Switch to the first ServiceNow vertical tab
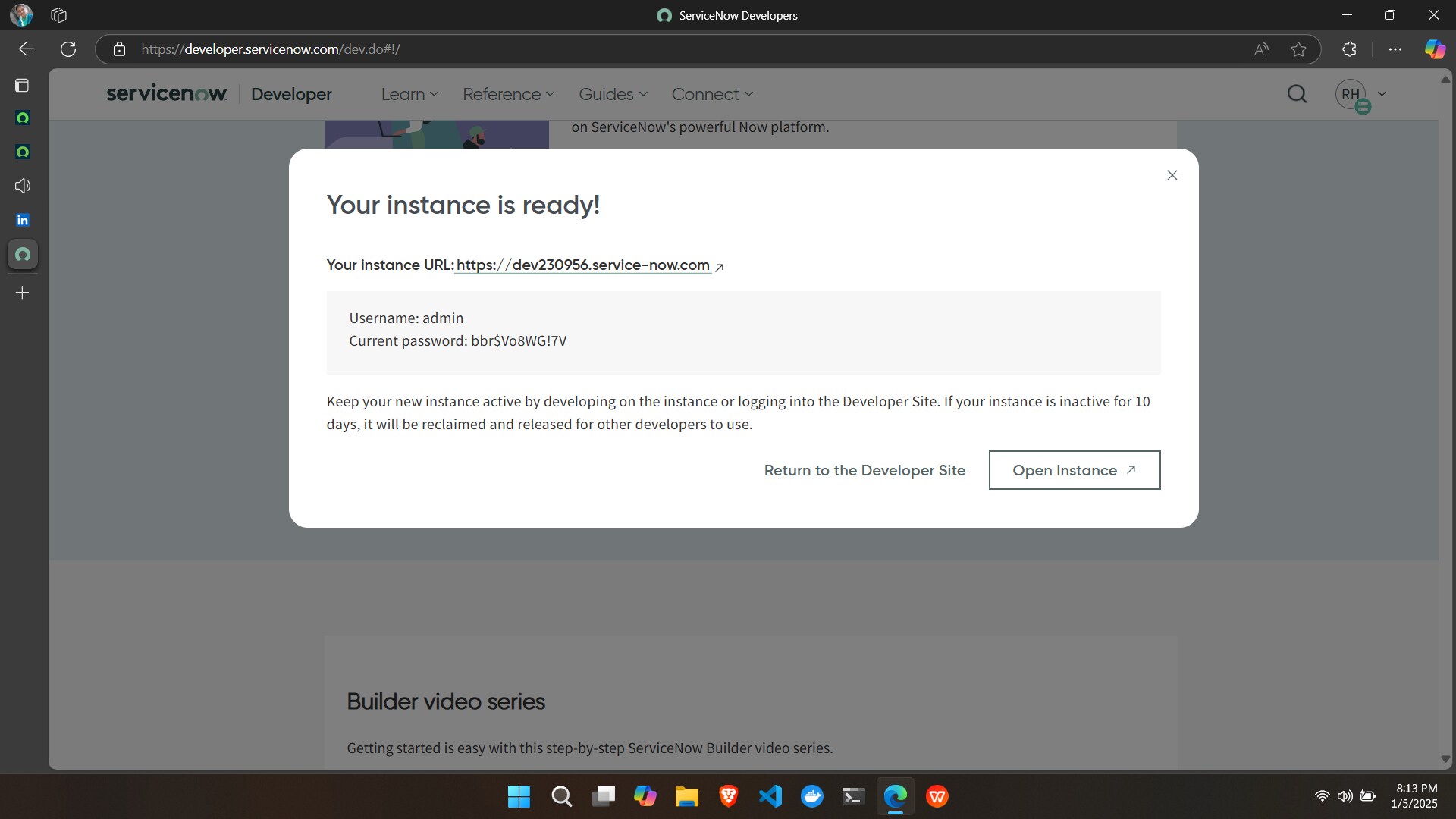The image size is (1456, 819). point(23,118)
